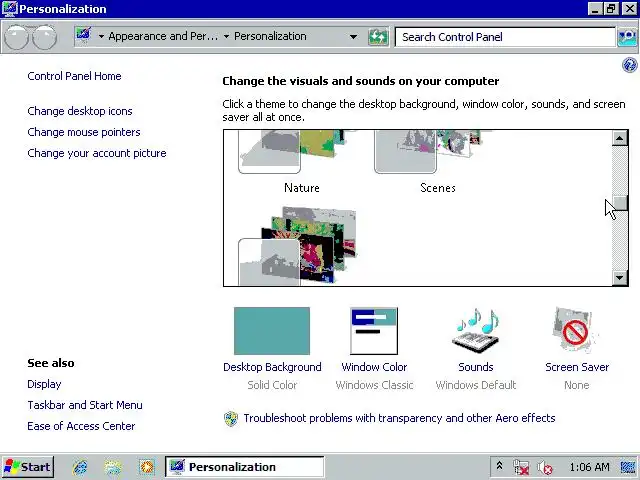Open the Screen Saver icon
The width and height of the screenshot is (640, 480).
[576, 331]
